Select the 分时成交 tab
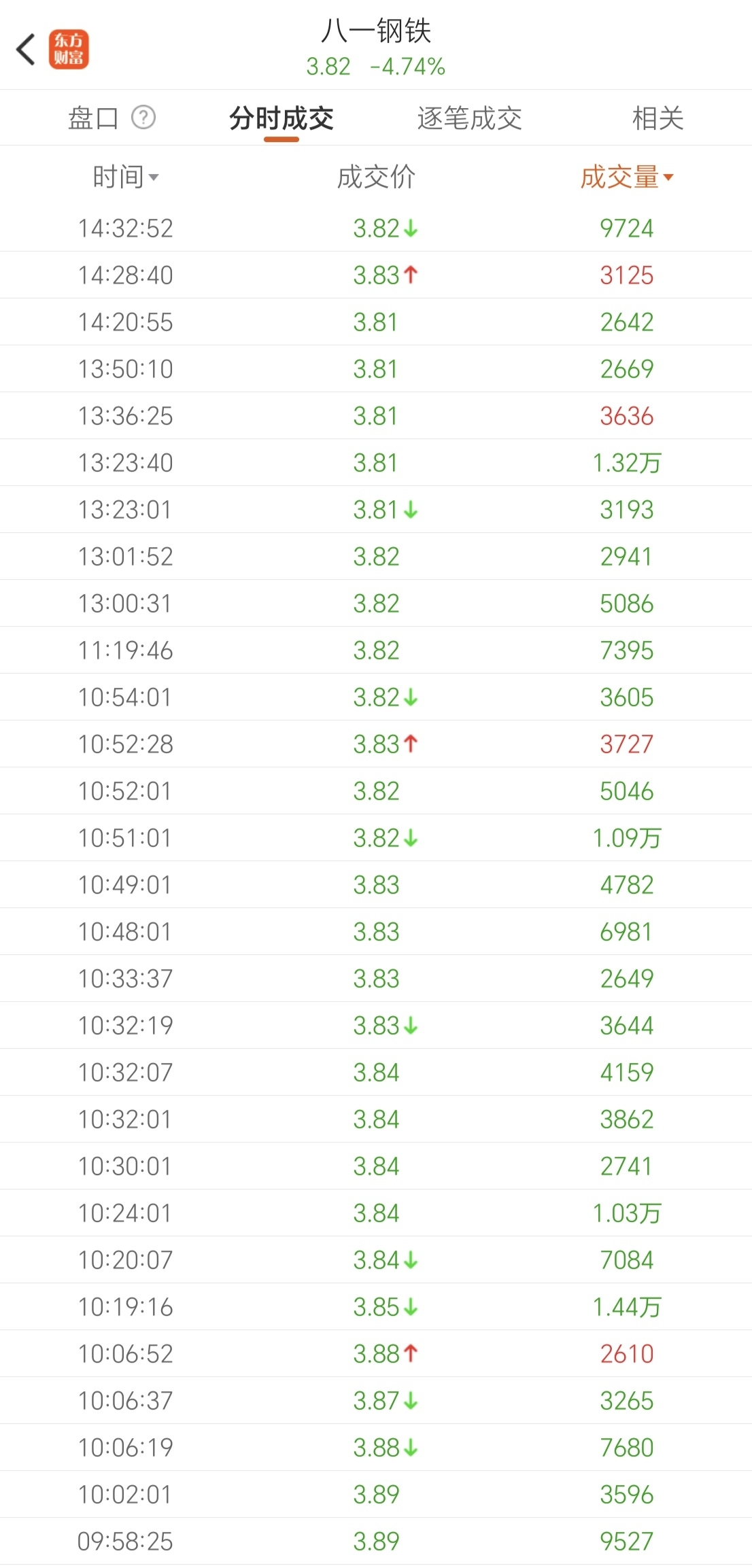The height and width of the screenshot is (1568, 752). (x=281, y=118)
